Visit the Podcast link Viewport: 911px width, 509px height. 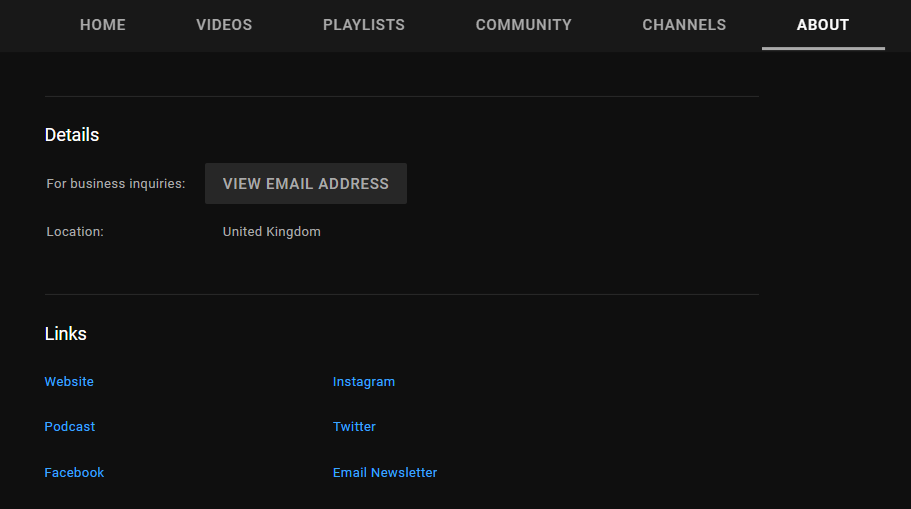(70, 426)
